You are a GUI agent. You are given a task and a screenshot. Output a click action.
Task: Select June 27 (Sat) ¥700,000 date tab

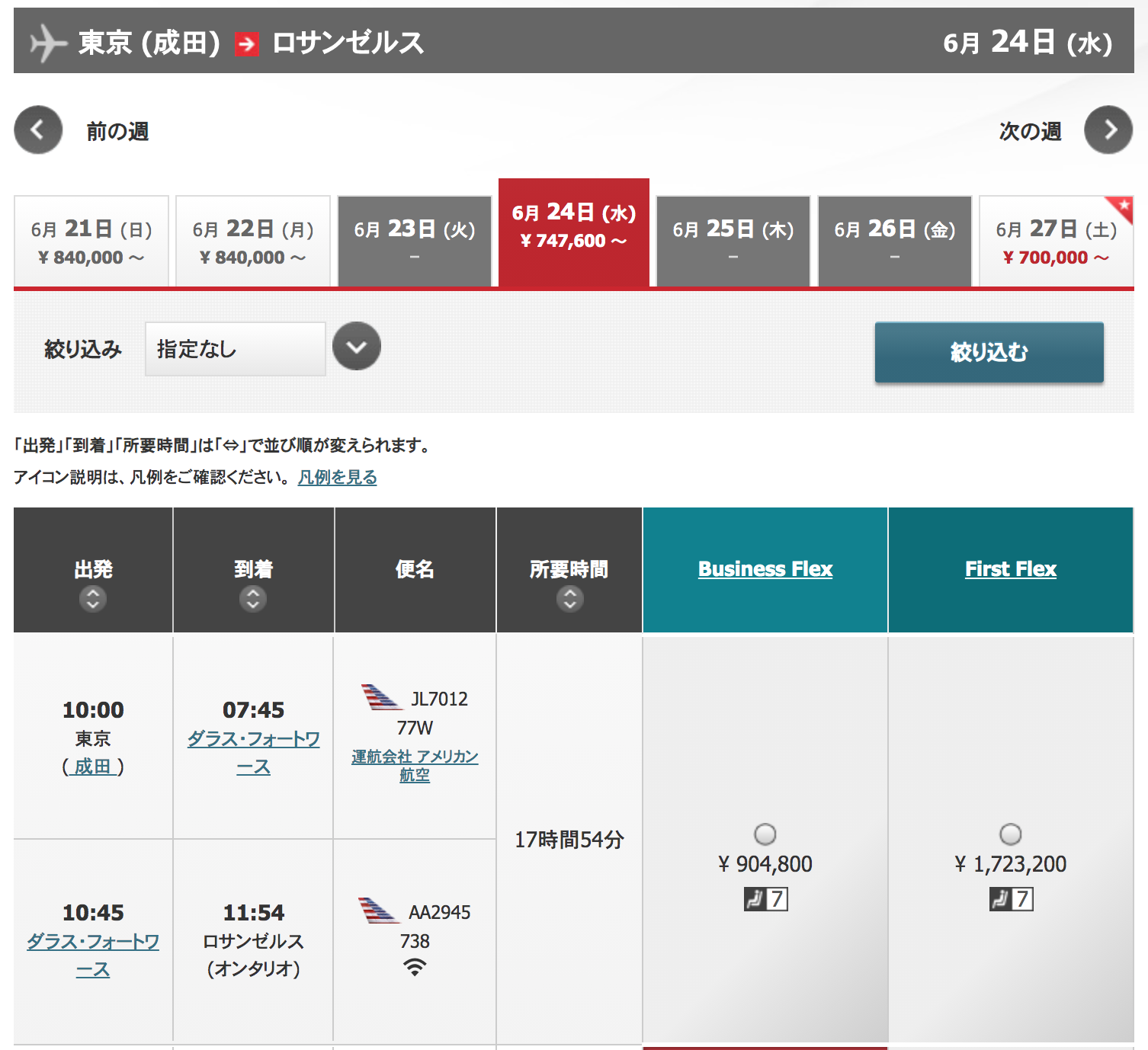click(x=1056, y=242)
